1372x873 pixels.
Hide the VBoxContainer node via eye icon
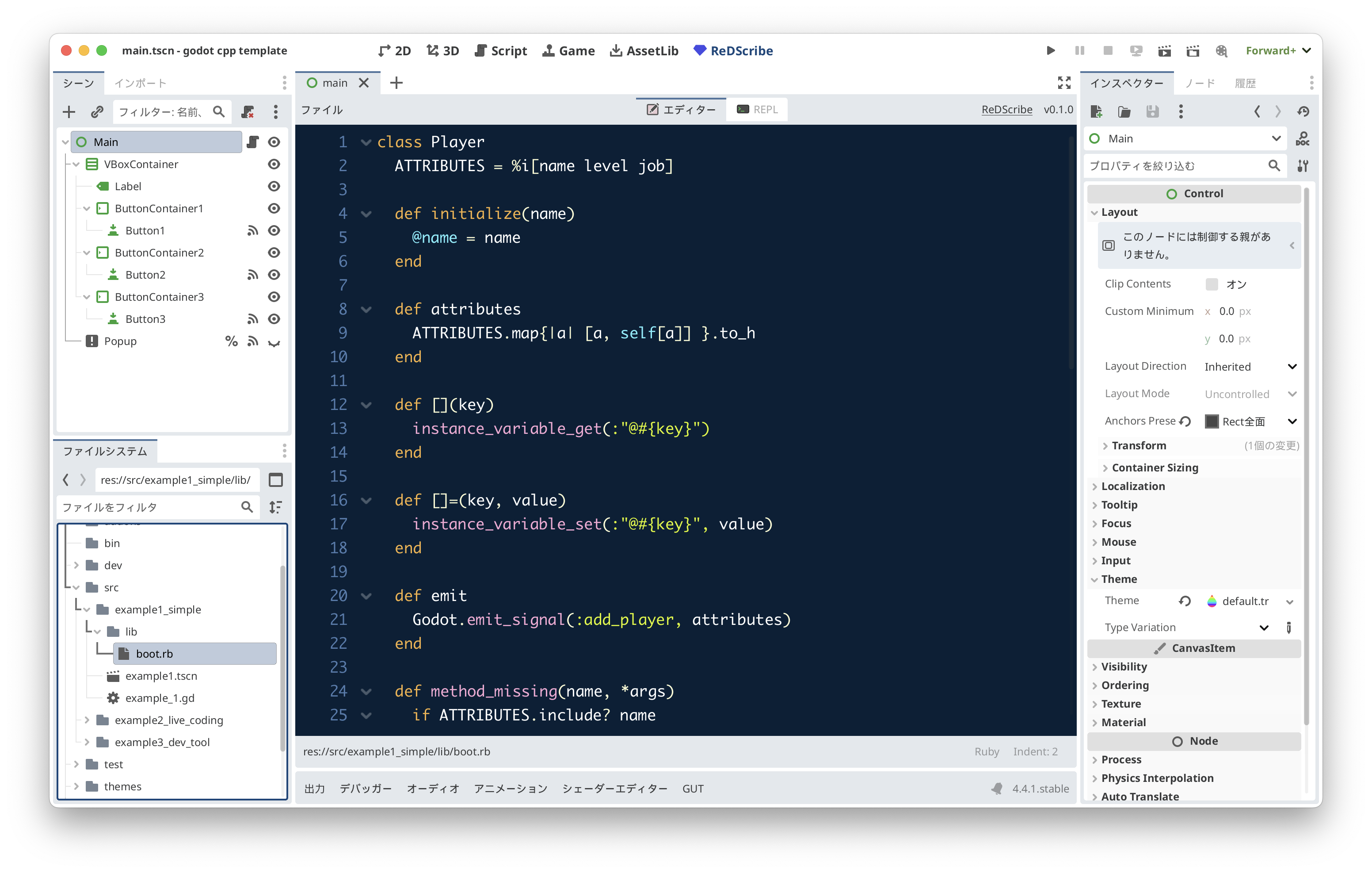pos(274,164)
